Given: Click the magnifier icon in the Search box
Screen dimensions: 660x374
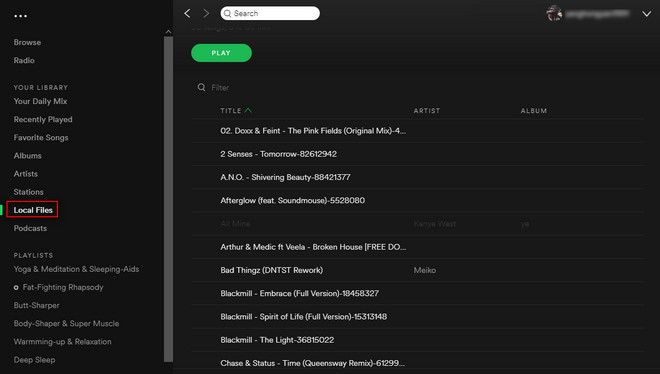Looking at the screenshot, I should pos(227,13).
